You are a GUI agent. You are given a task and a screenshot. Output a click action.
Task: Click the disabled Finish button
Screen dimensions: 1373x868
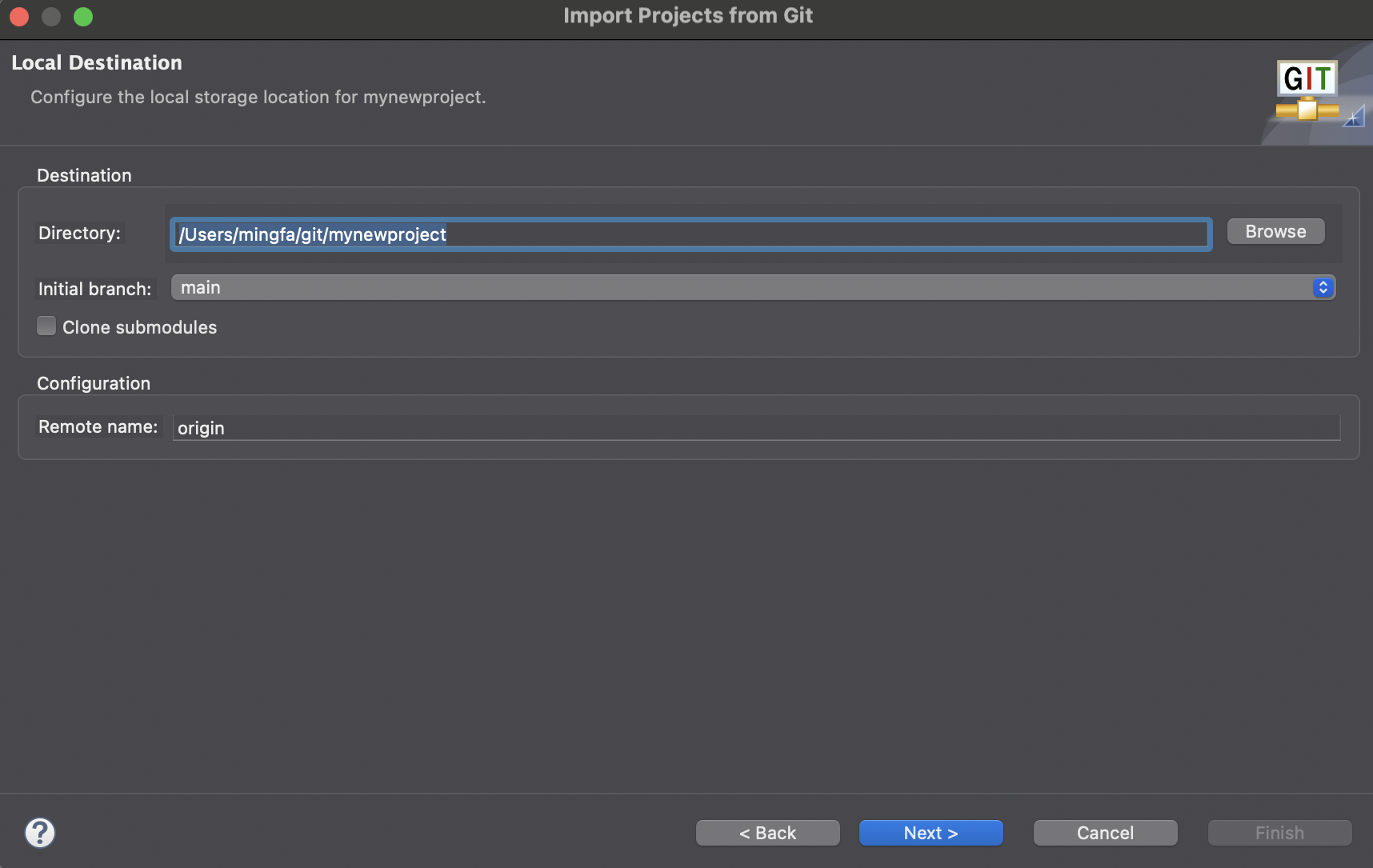pos(1279,833)
